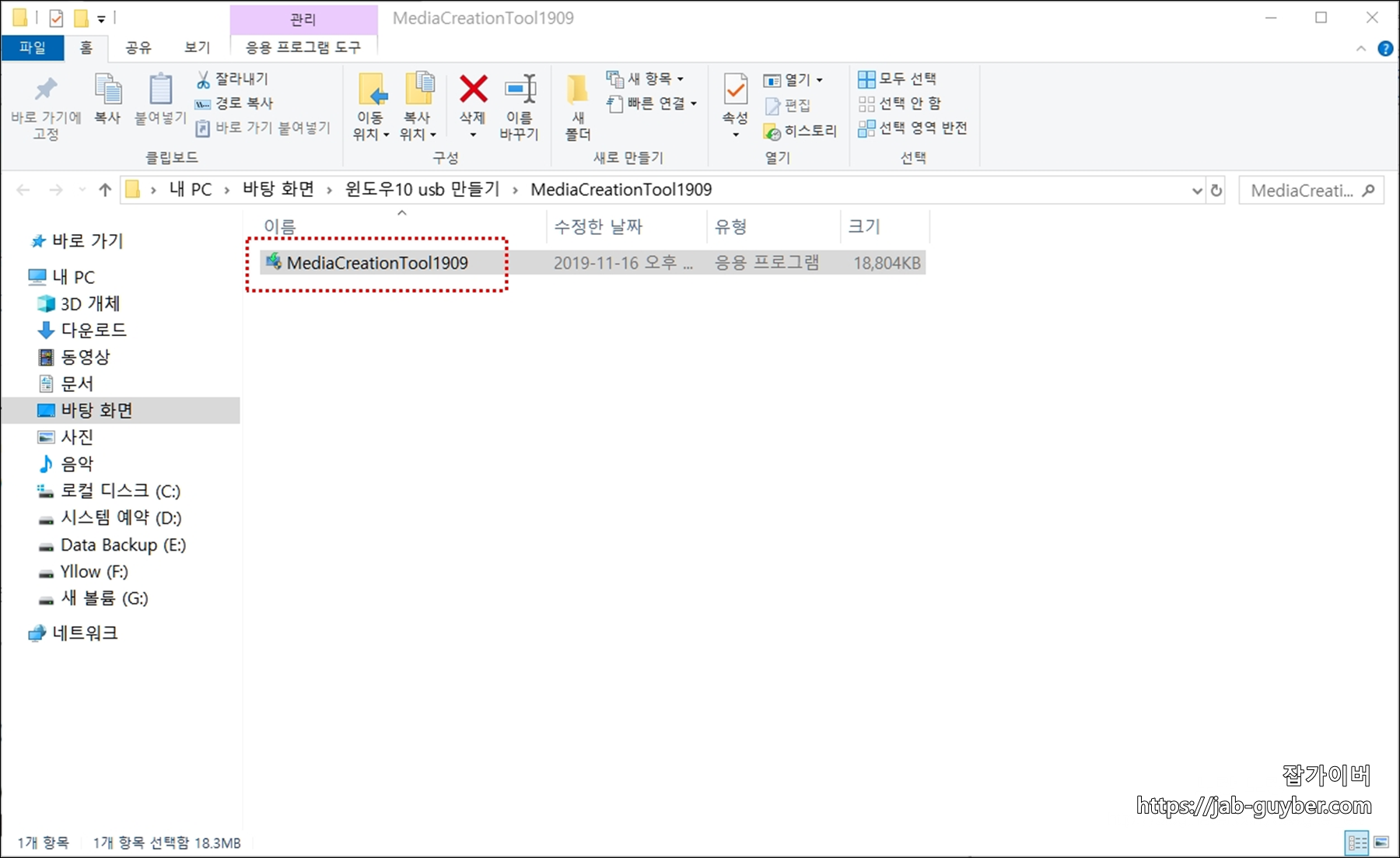Sort files by Name (이름) column
The height and width of the screenshot is (858, 1400).
click(401, 226)
